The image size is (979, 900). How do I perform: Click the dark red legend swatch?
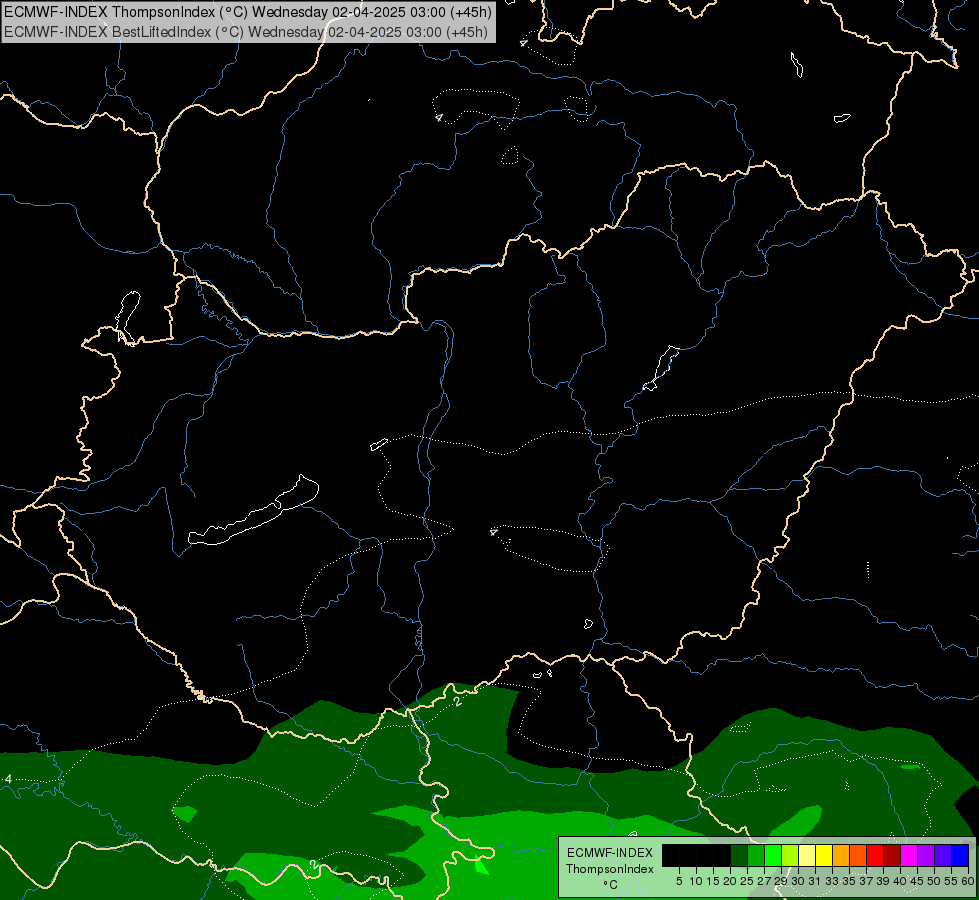coord(892,855)
